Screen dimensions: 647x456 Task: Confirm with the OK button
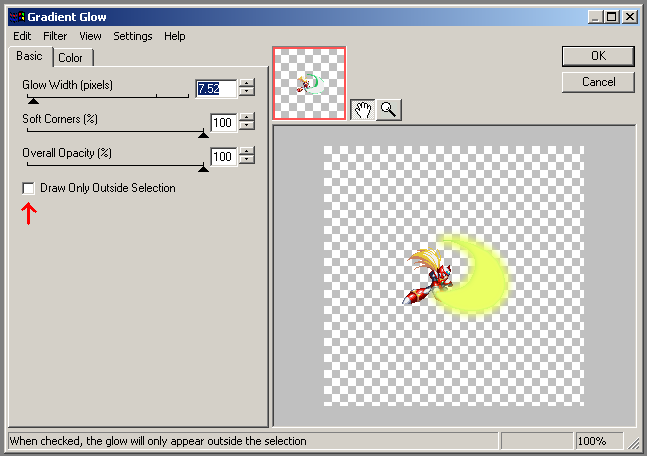click(x=598, y=56)
